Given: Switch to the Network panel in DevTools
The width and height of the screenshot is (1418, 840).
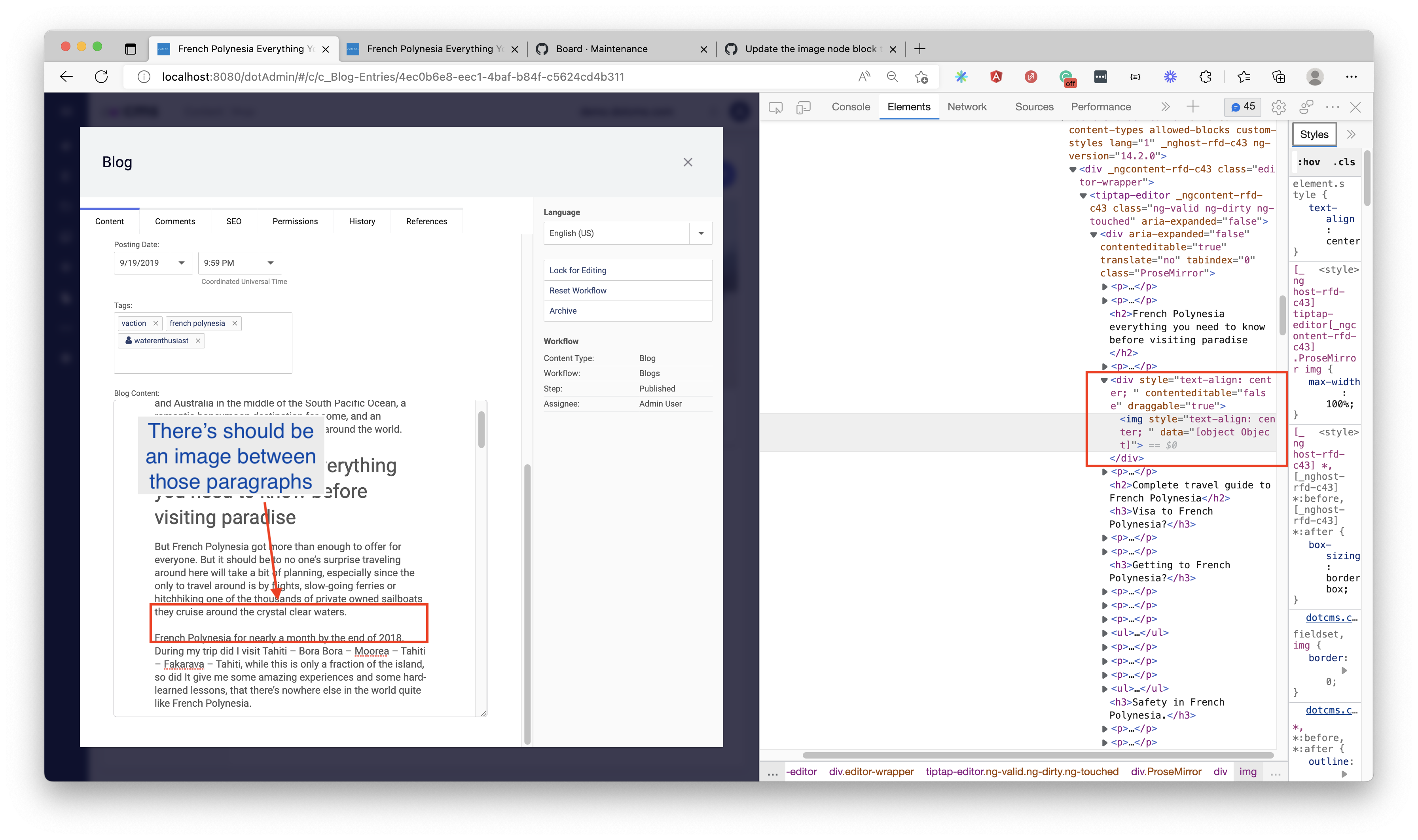Looking at the screenshot, I should 967,106.
